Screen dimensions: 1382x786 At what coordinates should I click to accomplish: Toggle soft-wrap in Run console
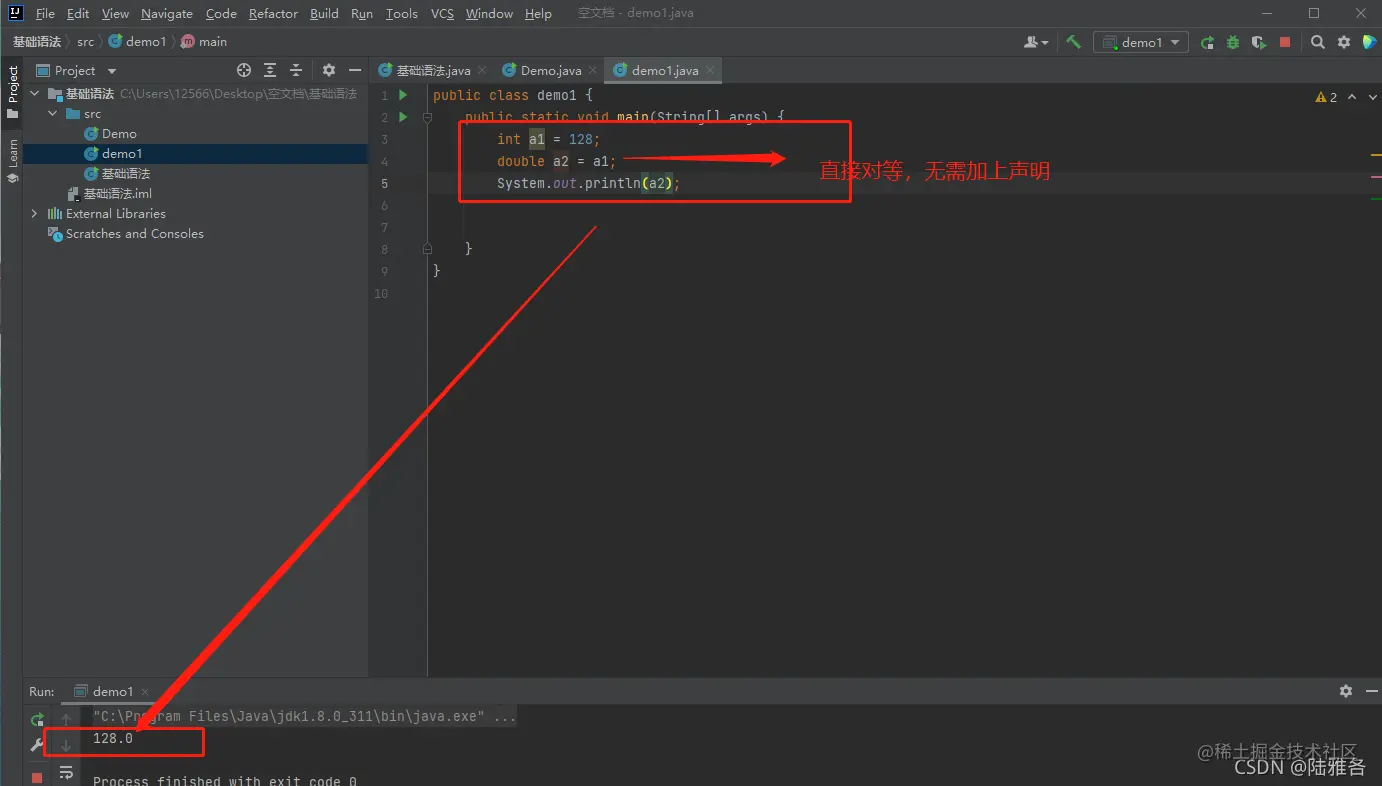click(x=66, y=772)
